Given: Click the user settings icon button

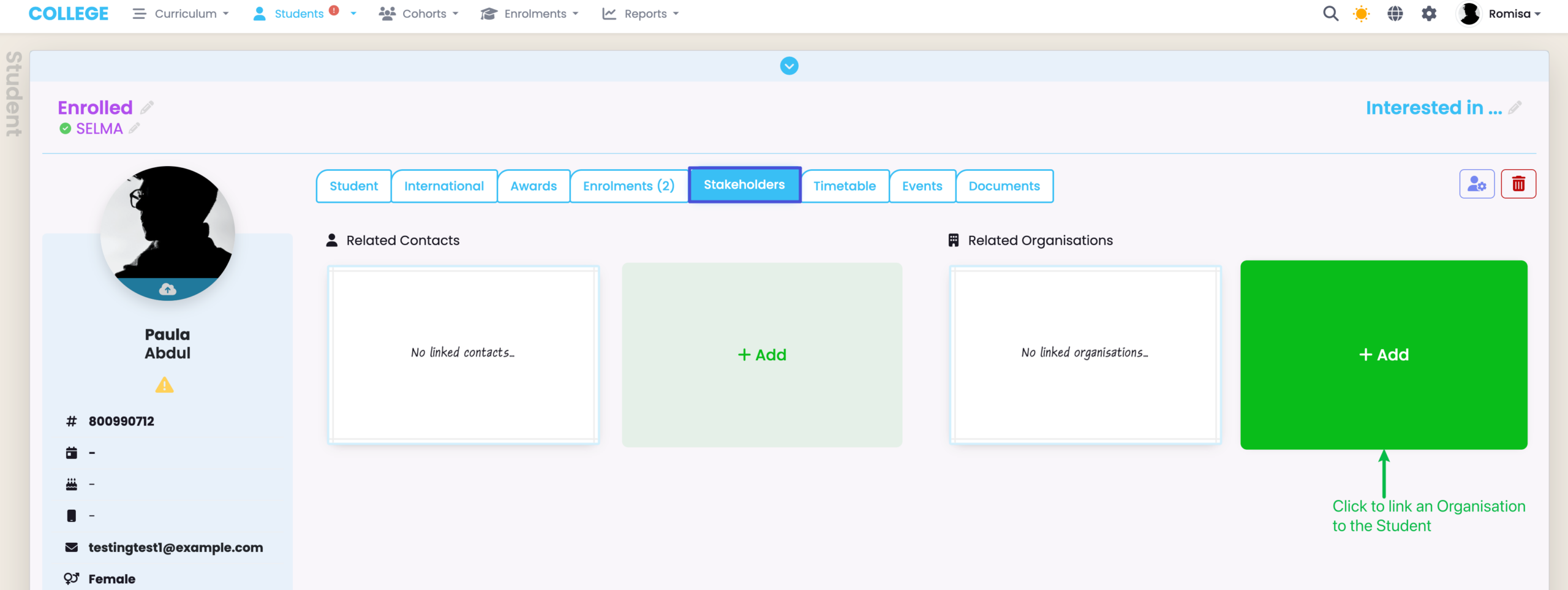Looking at the screenshot, I should 1477,184.
